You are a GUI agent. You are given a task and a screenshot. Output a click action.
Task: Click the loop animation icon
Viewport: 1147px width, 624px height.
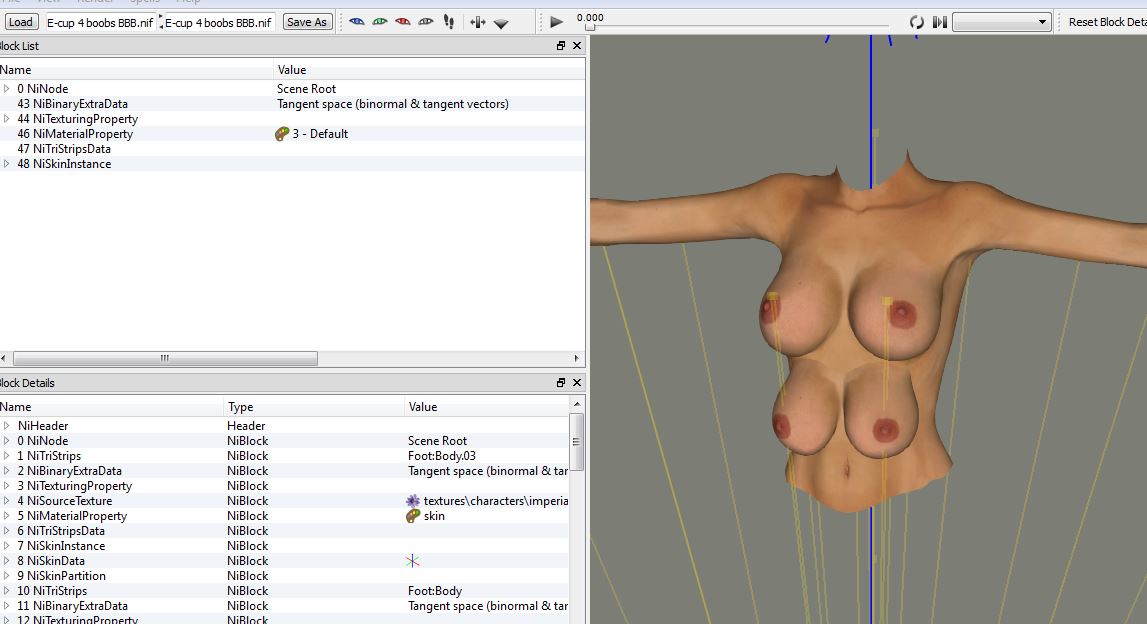point(916,22)
